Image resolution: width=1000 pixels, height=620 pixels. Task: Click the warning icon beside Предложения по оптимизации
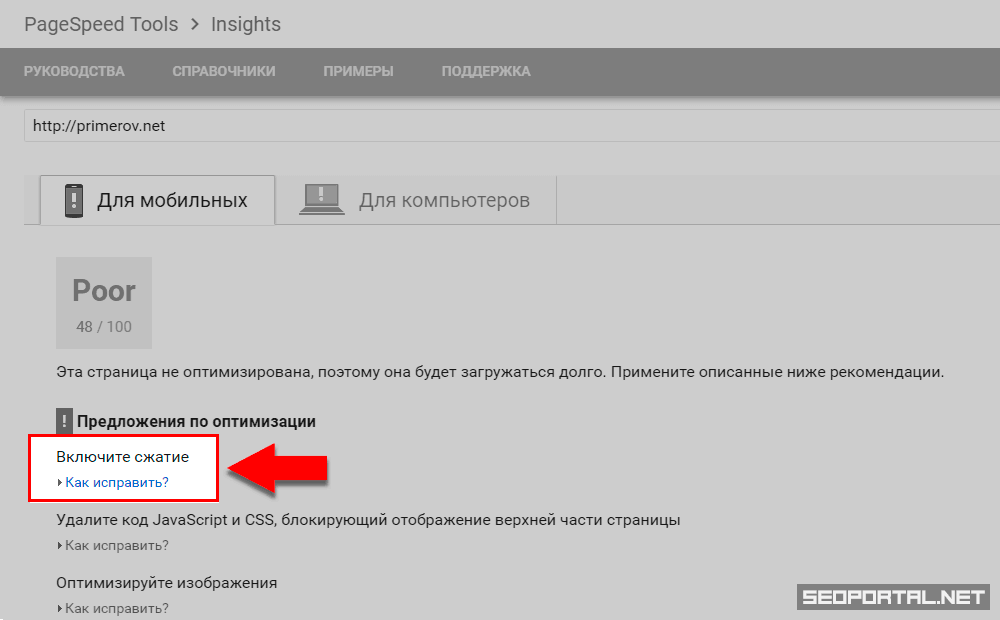pyautogui.click(x=65, y=421)
